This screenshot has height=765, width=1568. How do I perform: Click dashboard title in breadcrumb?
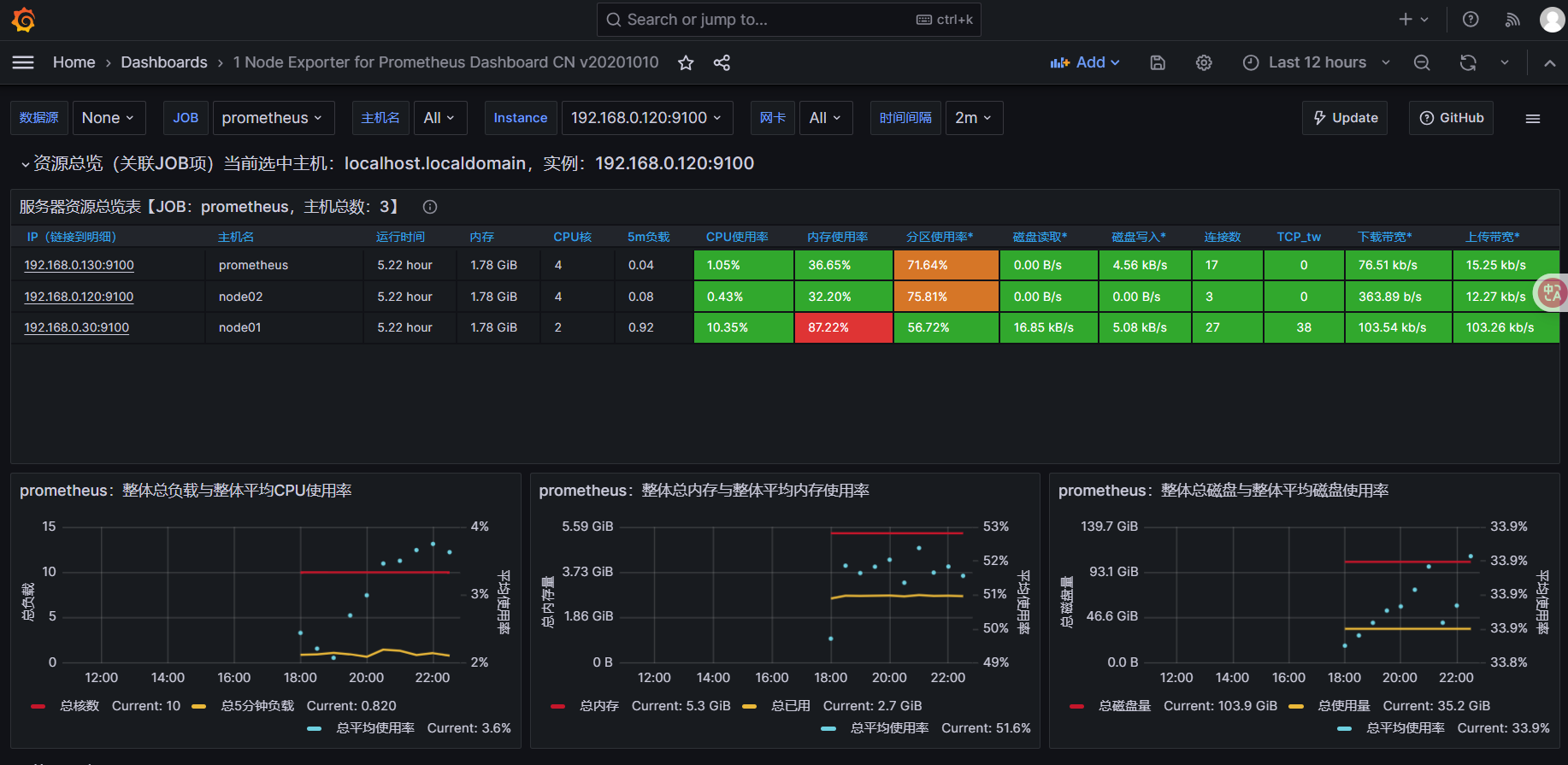(445, 62)
